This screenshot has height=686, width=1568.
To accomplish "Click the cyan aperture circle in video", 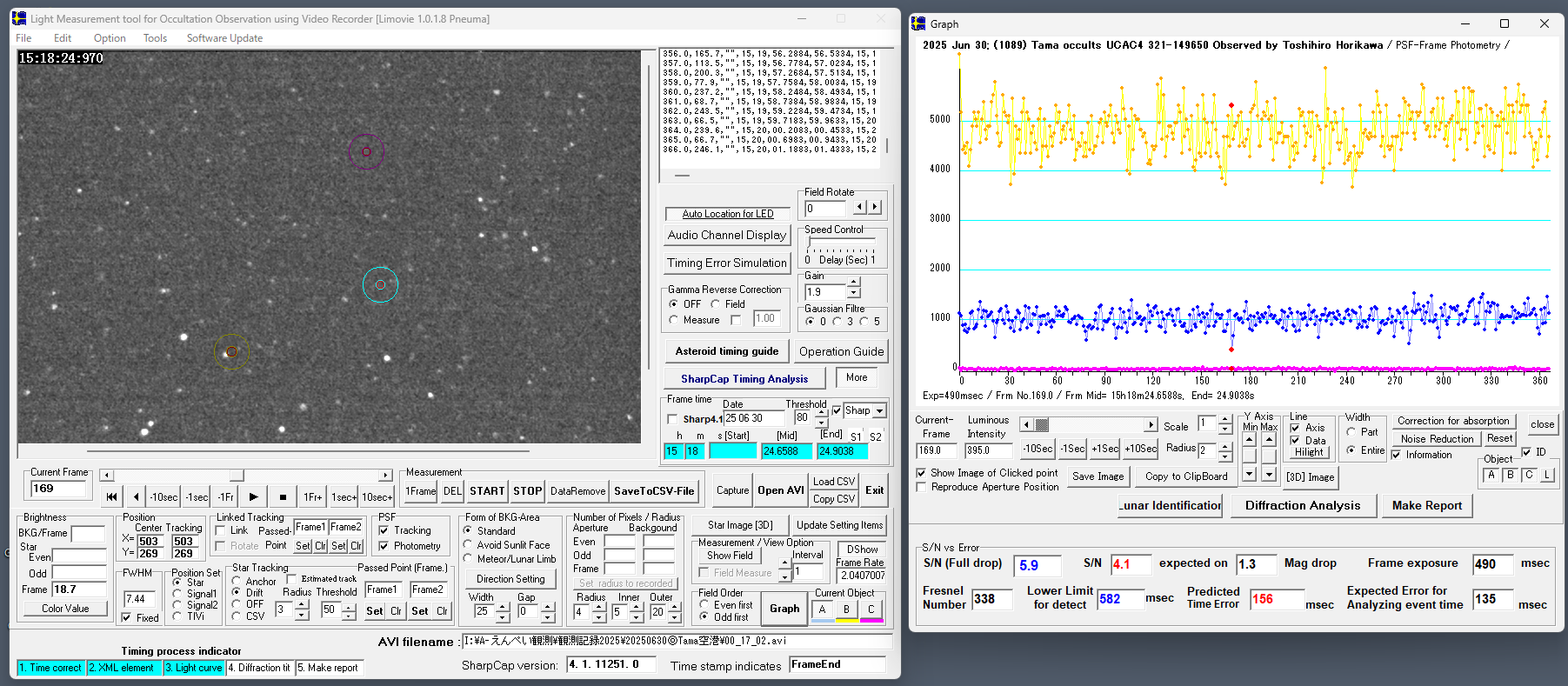I will coord(380,284).
